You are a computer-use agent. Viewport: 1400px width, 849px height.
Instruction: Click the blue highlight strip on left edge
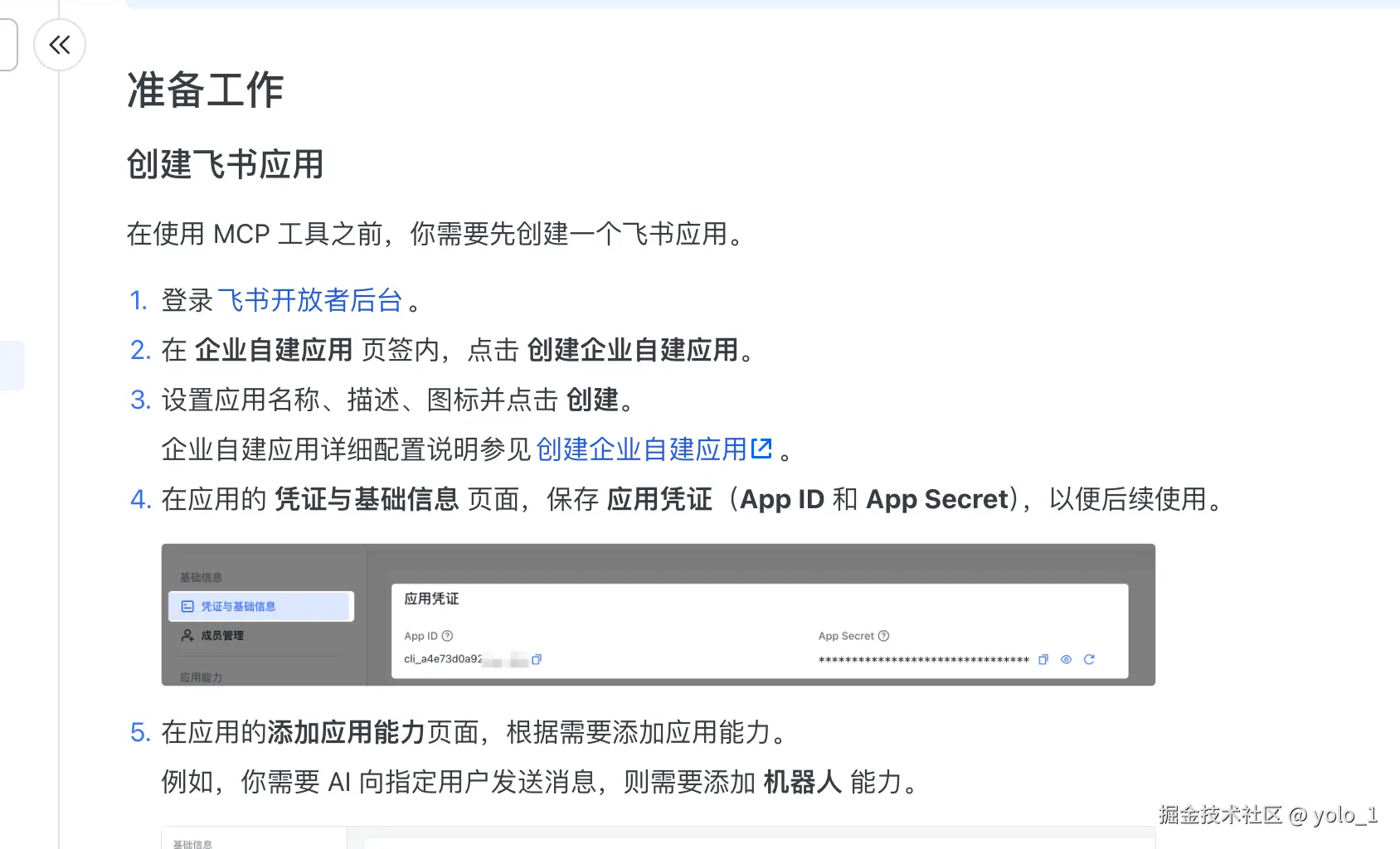tap(12, 365)
